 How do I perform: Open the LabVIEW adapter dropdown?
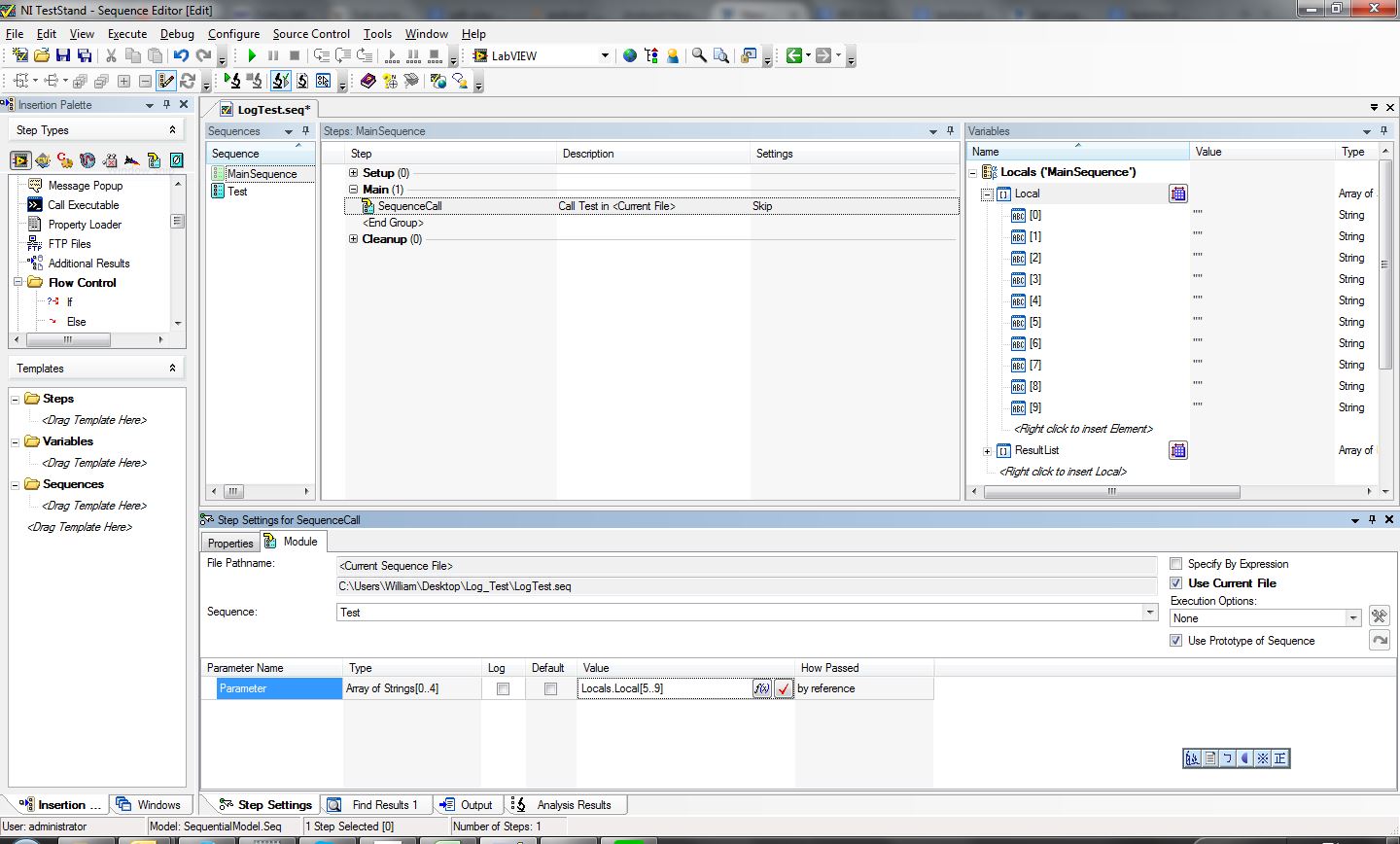(x=604, y=55)
